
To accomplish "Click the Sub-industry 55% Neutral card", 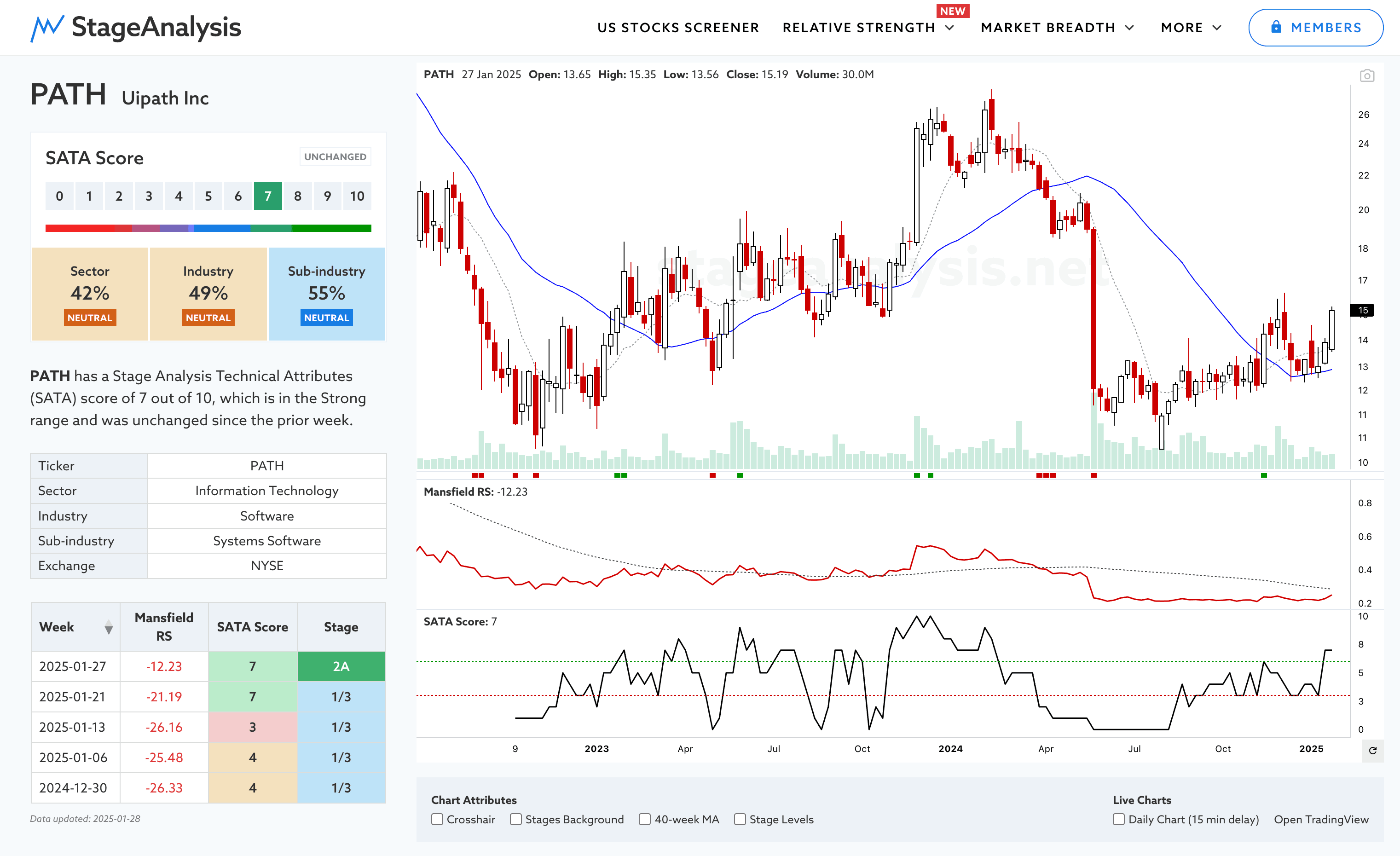I will click(327, 294).
